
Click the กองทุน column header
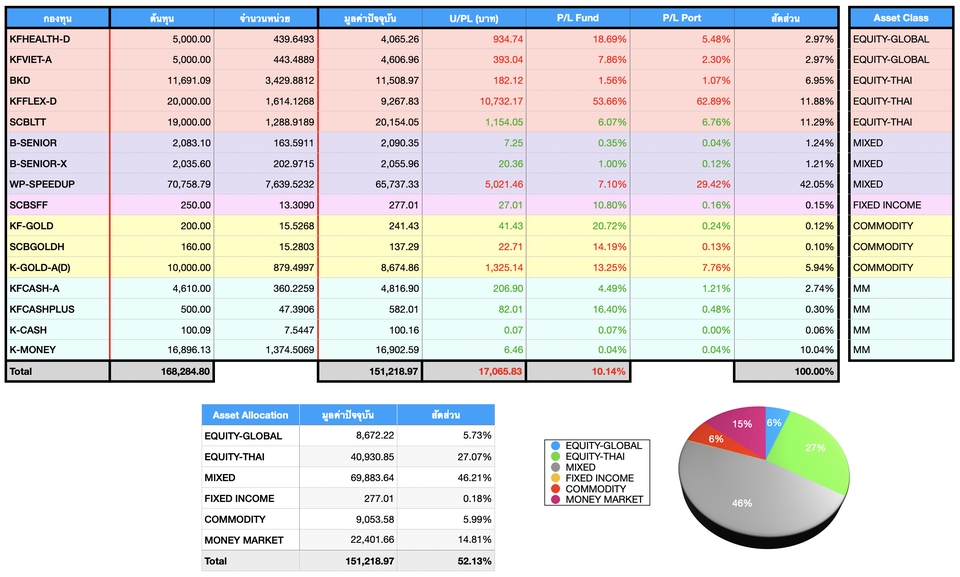58,18
